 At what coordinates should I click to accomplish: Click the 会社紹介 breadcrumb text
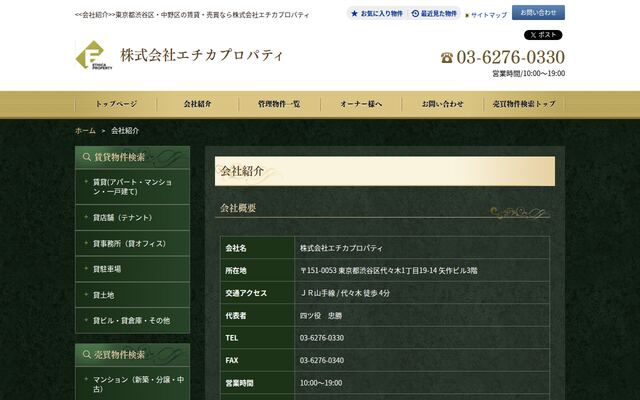pos(125,131)
